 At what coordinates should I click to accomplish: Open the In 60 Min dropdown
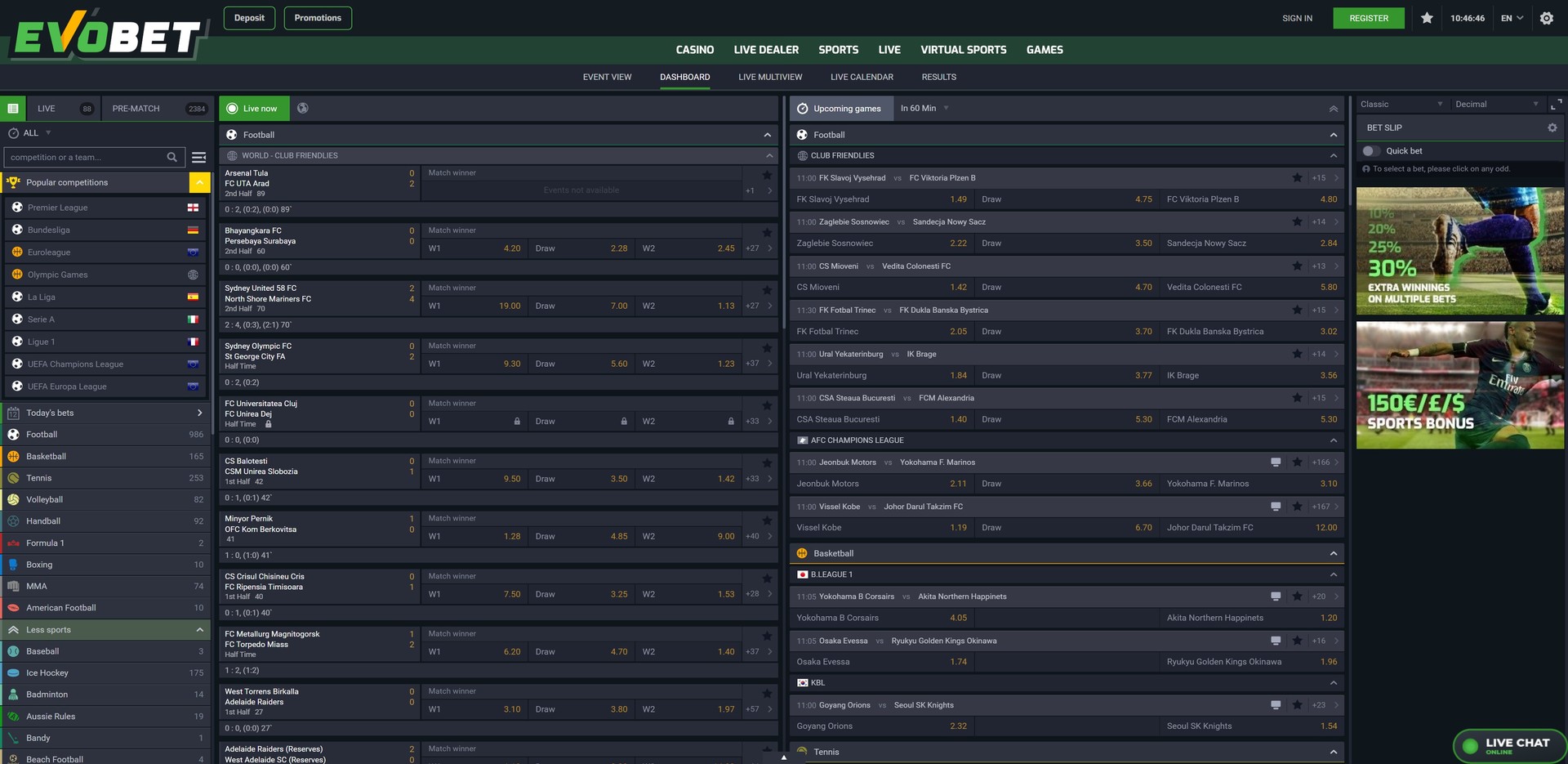[924, 109]
